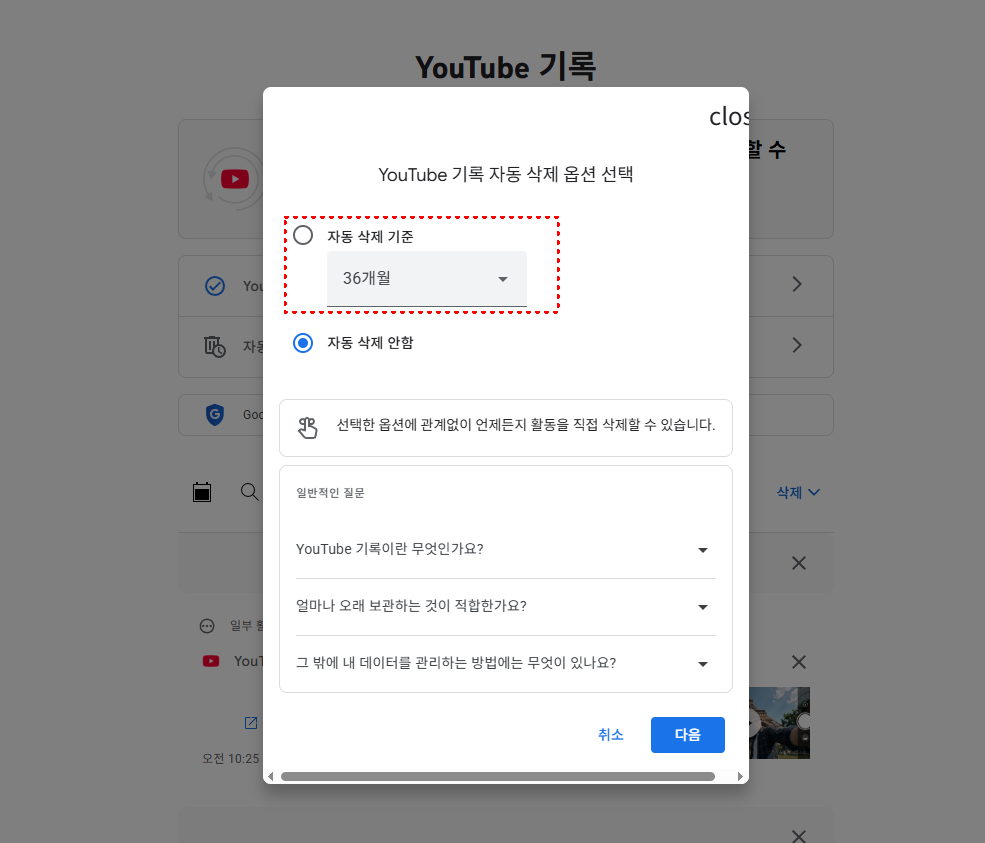
Task: Click the Google shield icon
Action: click(215, 415)
